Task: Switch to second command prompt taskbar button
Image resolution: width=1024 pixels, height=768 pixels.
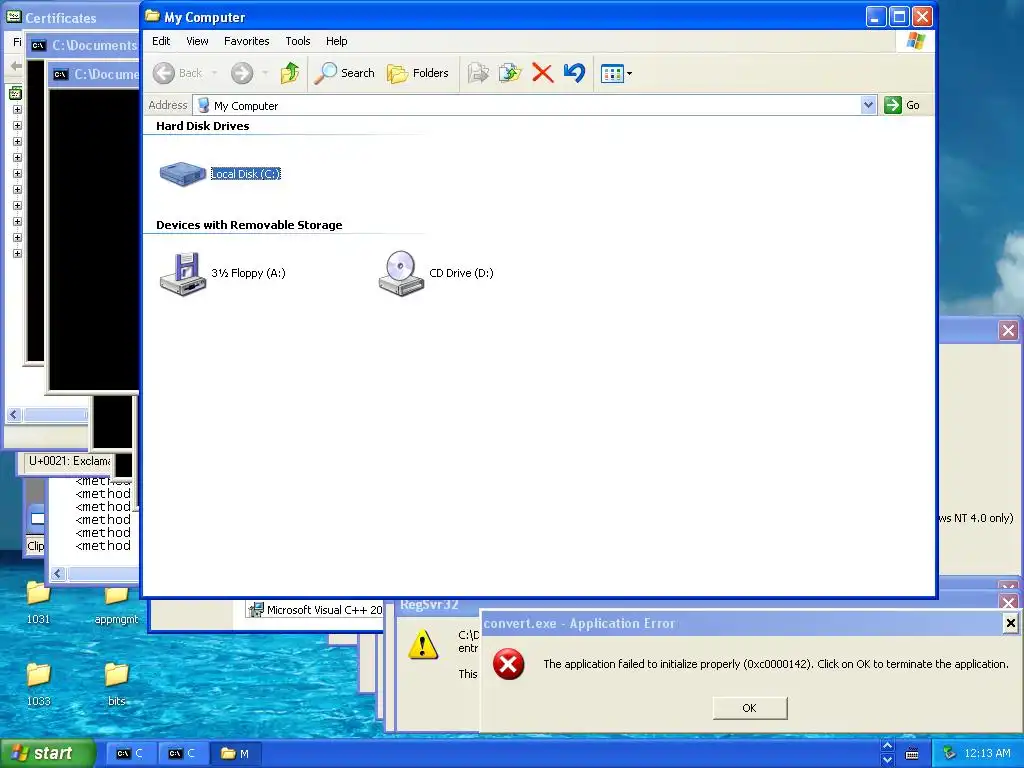Action: coord(182,754)
